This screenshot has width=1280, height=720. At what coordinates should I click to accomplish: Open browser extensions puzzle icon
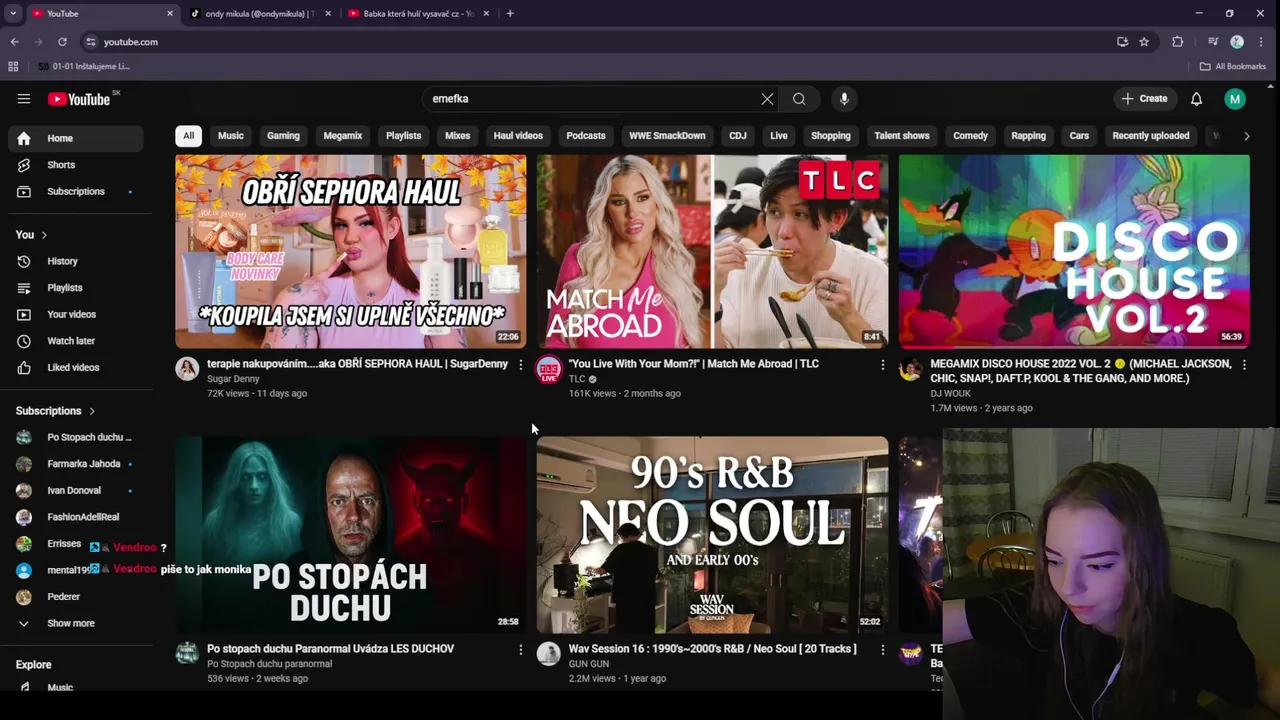[1178, 42]
